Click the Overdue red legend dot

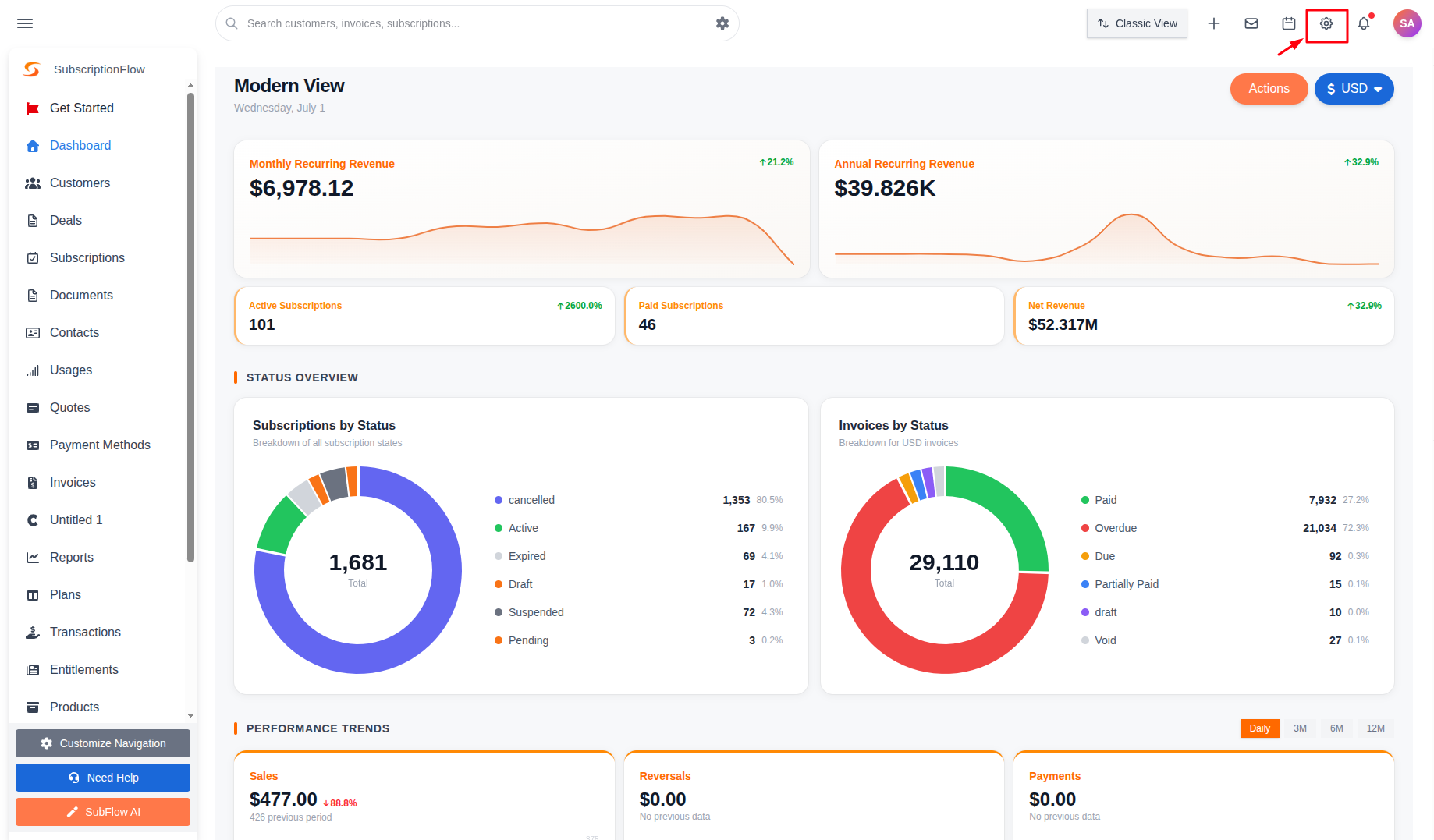click(x=1085, y=528)
